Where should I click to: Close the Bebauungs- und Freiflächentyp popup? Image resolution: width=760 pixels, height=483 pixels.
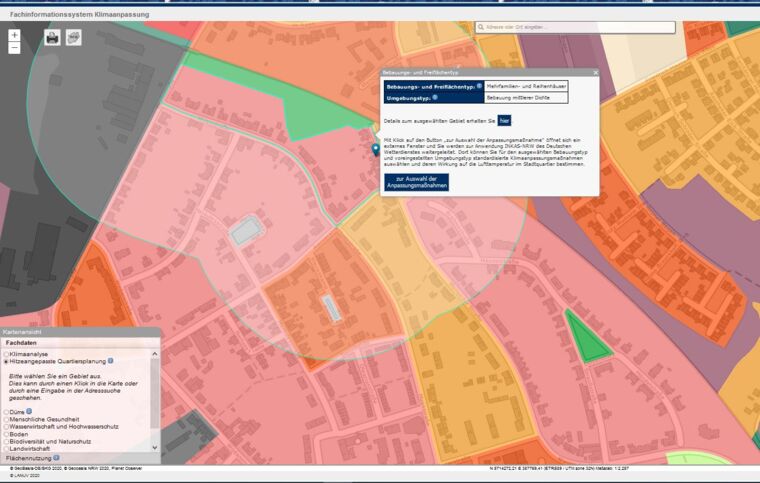point(595,73)
